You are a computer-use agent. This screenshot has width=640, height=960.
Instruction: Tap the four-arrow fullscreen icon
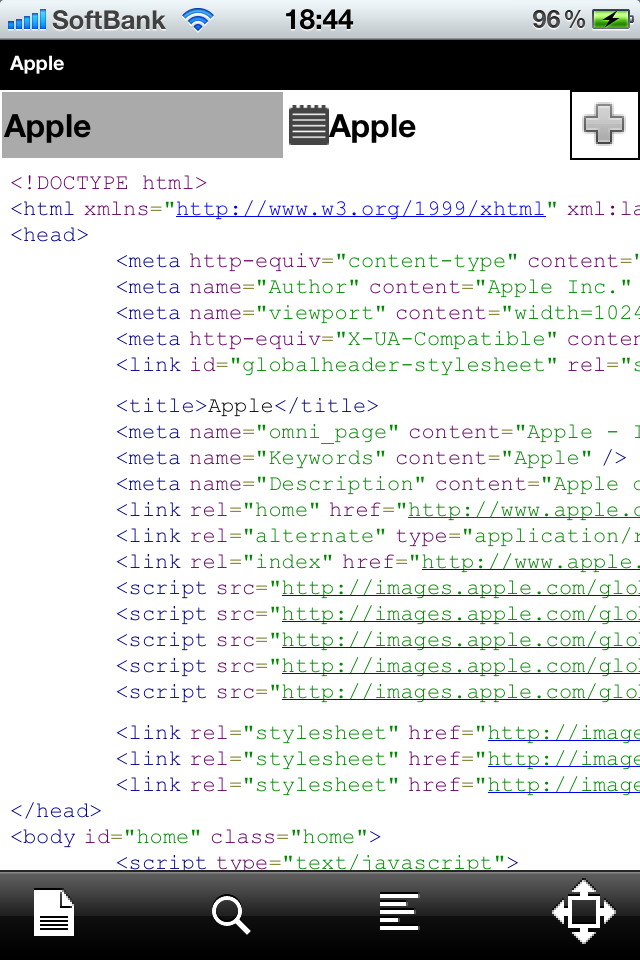tap(584, 912)
